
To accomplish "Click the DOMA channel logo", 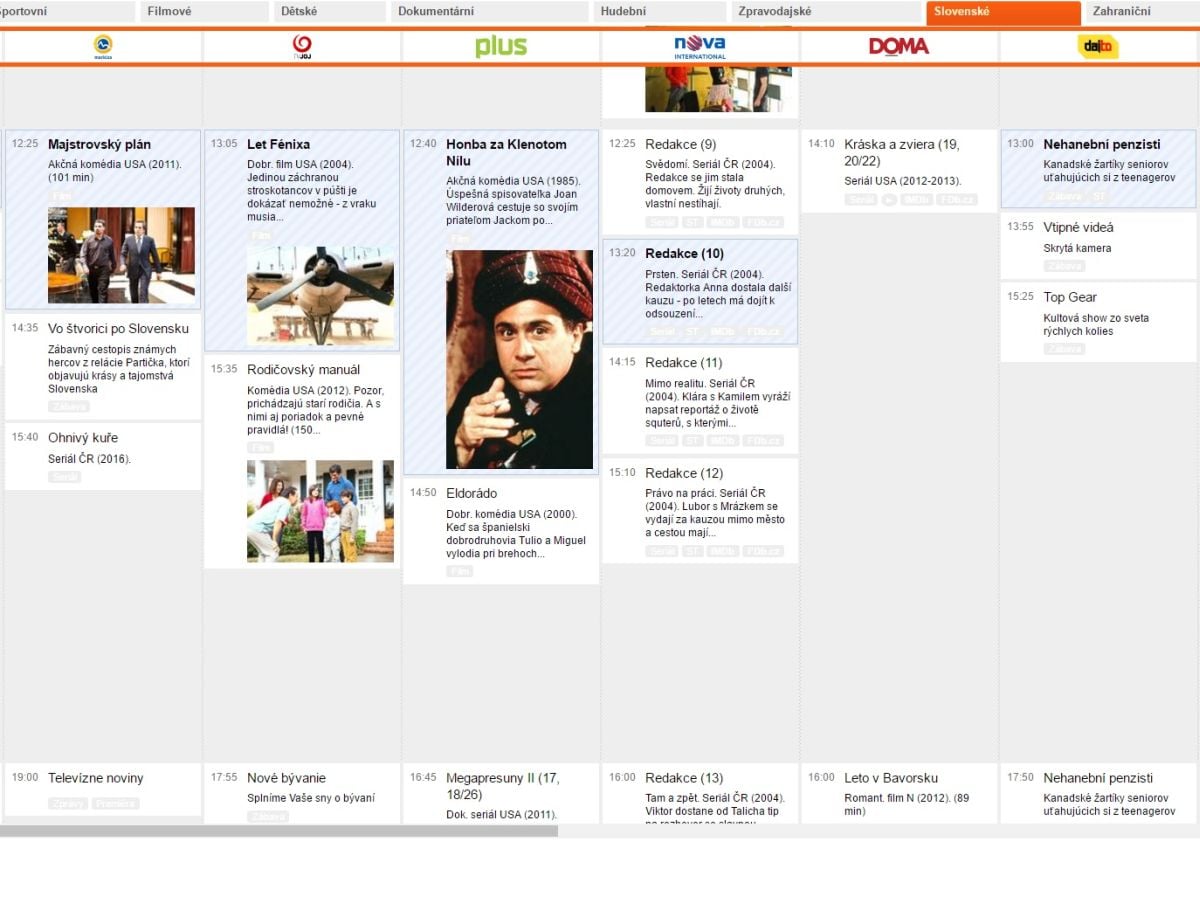I will tap(898, 46).
